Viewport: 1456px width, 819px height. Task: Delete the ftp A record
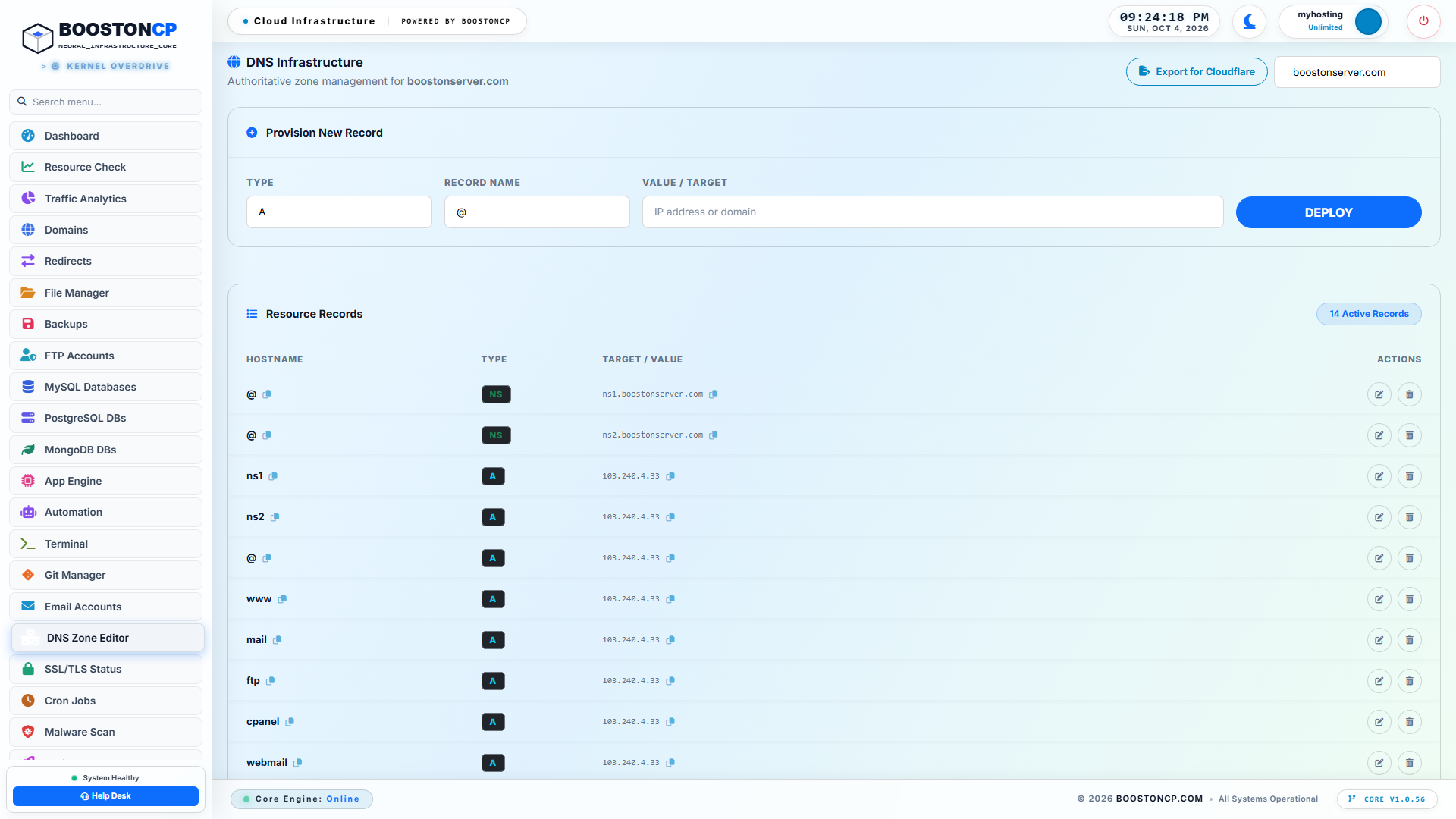pos(1409,681)
